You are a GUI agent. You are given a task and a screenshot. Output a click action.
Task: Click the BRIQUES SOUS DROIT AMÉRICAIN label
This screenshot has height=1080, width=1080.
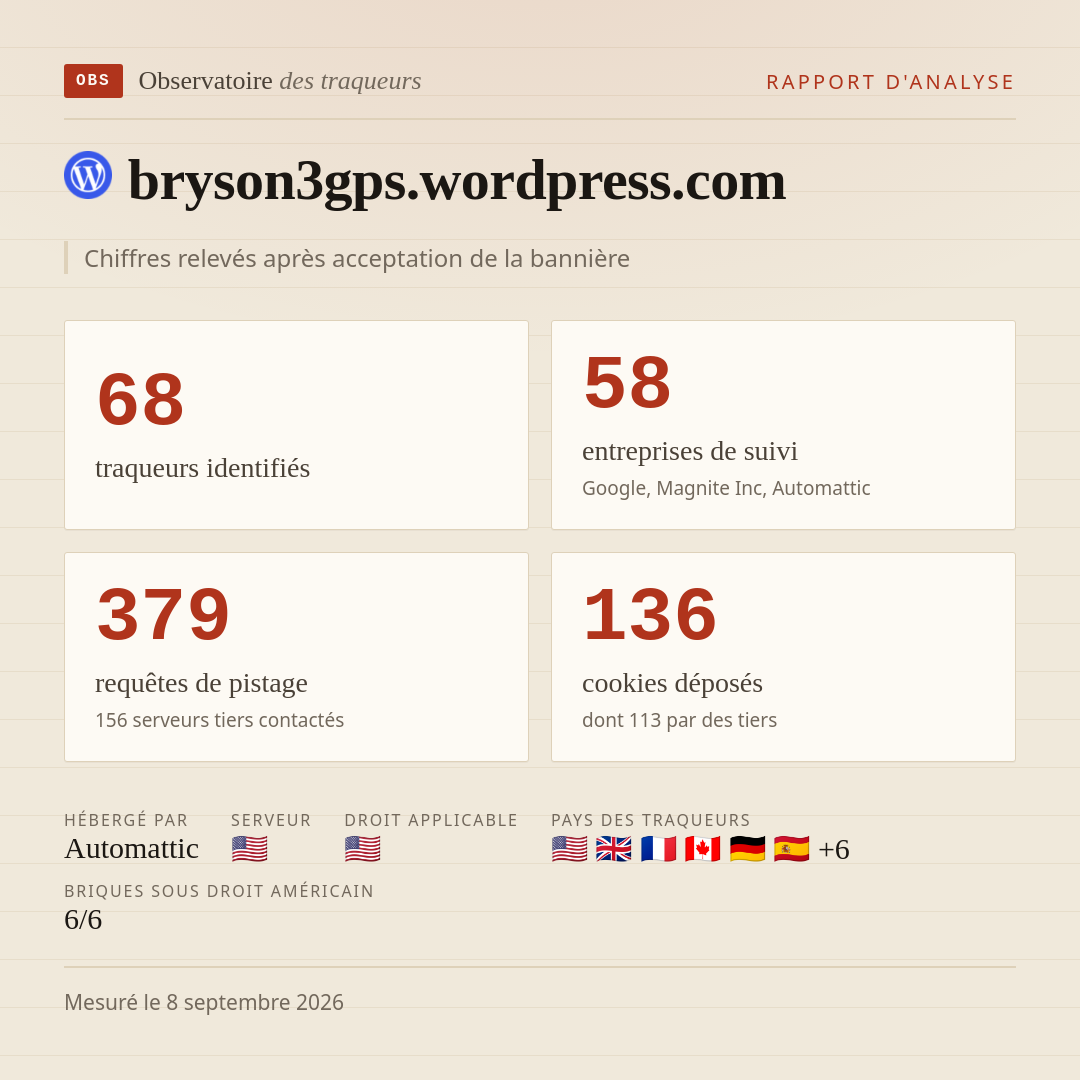219,891
